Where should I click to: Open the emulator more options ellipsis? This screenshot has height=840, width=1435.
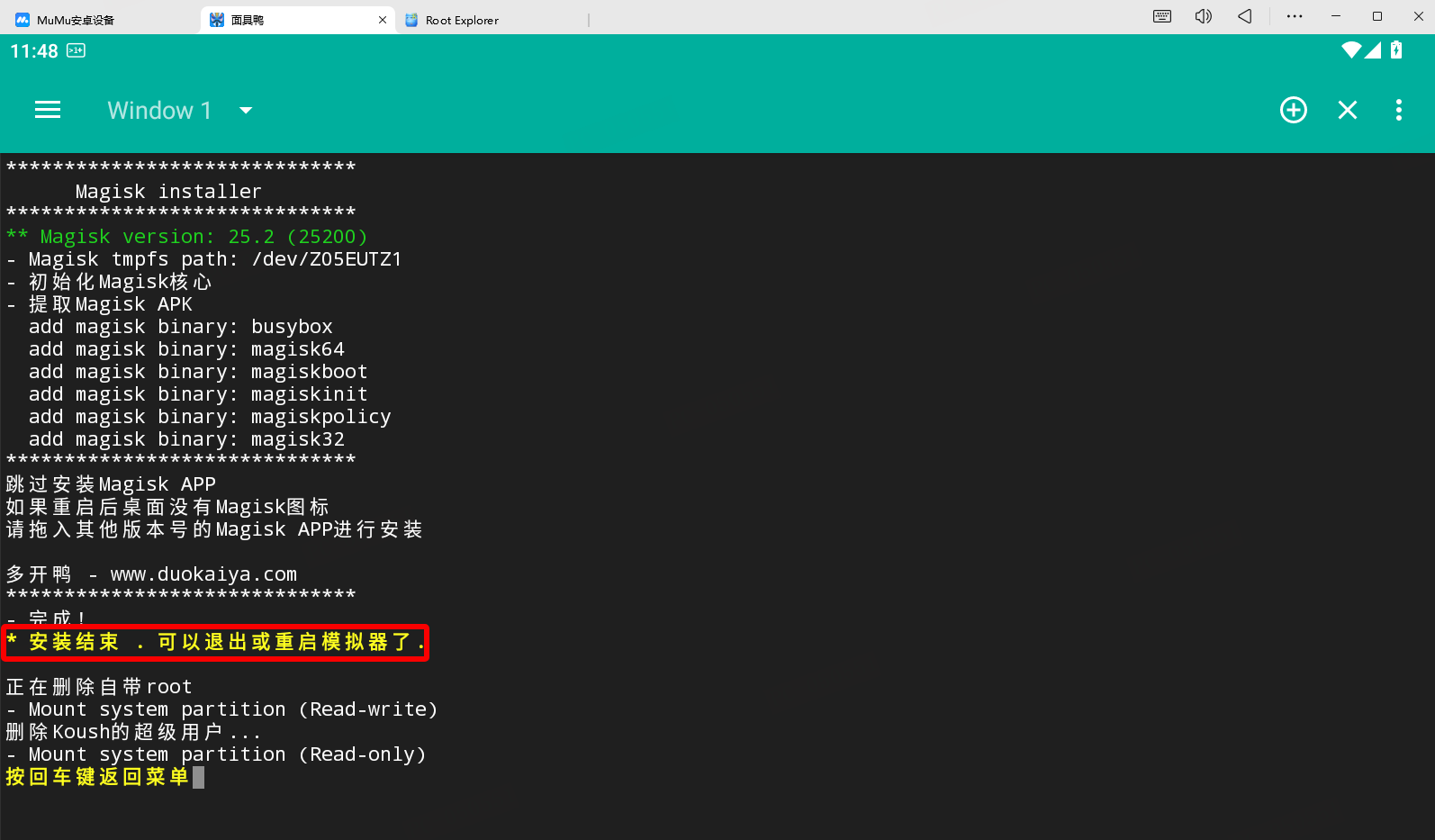1295,16
